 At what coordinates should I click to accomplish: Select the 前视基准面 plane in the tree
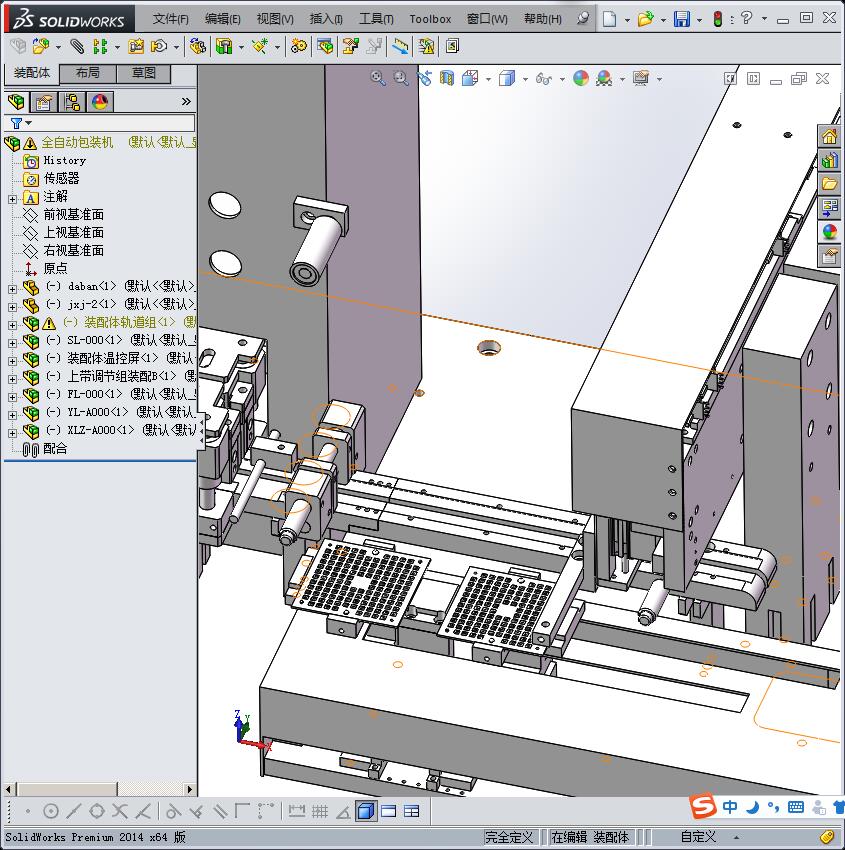pos(73,215)
